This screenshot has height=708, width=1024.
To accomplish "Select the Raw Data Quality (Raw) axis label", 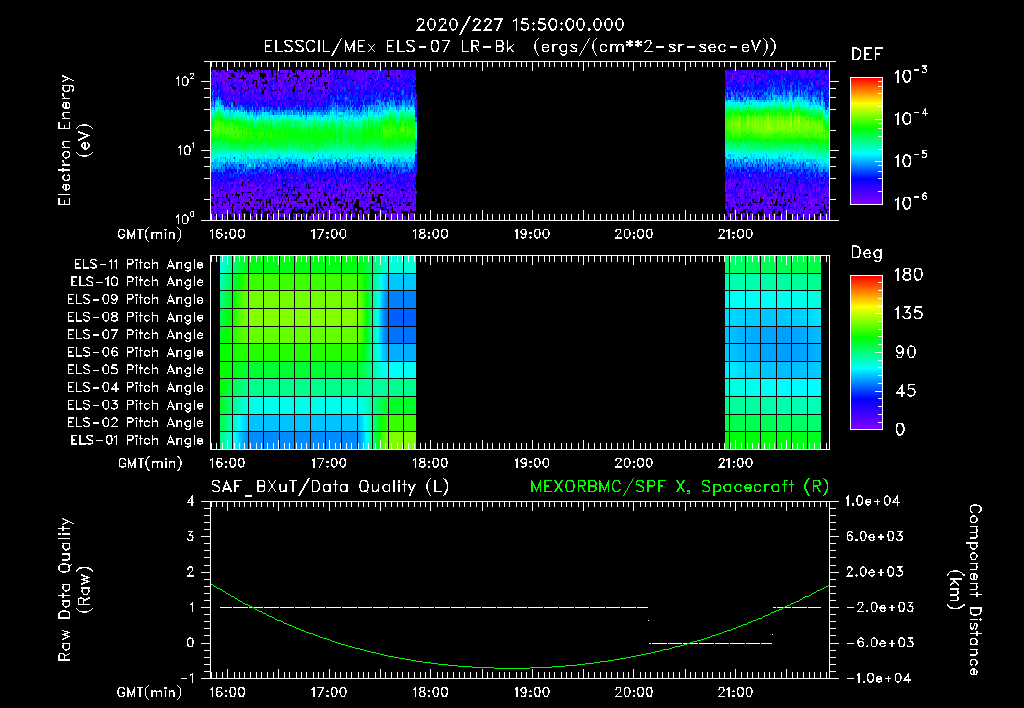I will point(74,590).
